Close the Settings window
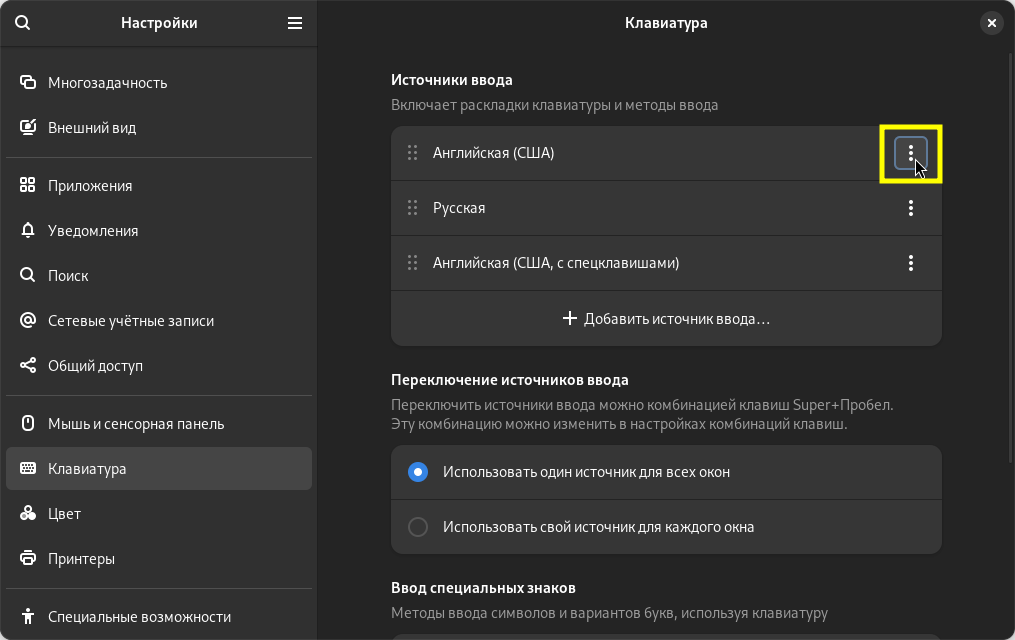Viewport: 1015px width, 640px height. 991,23
